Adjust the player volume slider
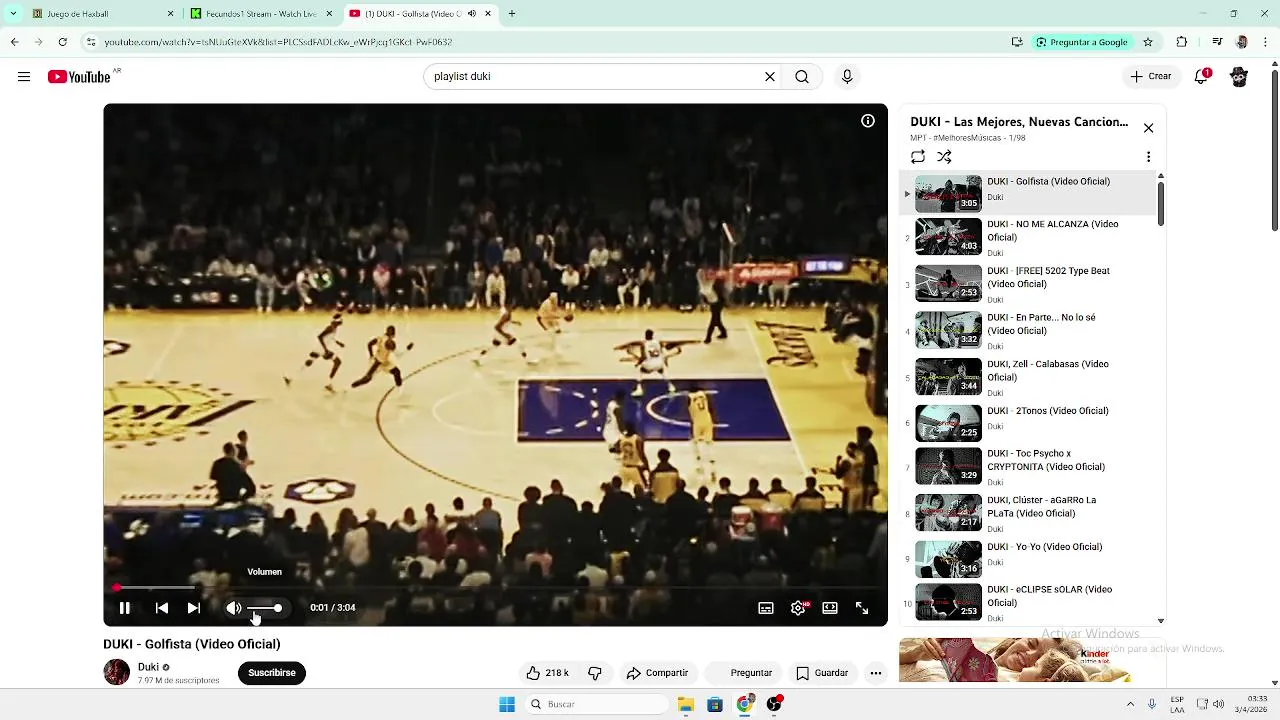Screen dimensions: 1280x720 tap(265, 608)
